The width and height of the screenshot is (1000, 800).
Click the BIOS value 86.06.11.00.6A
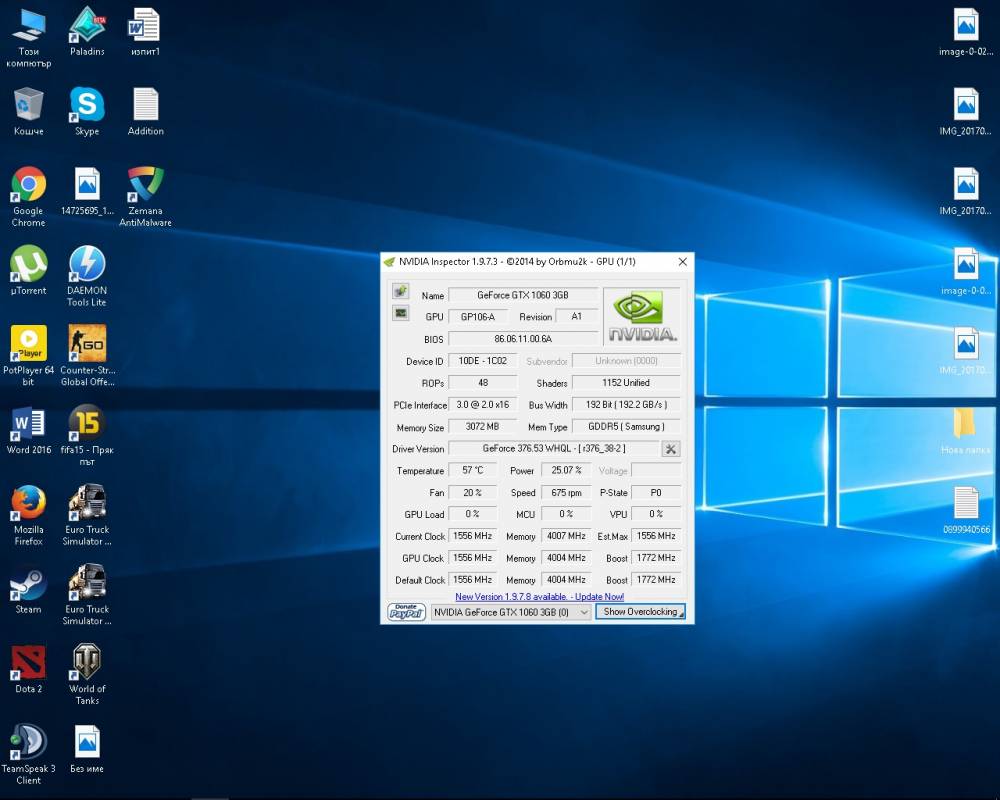pyautogui.click(x=522, y=339)
